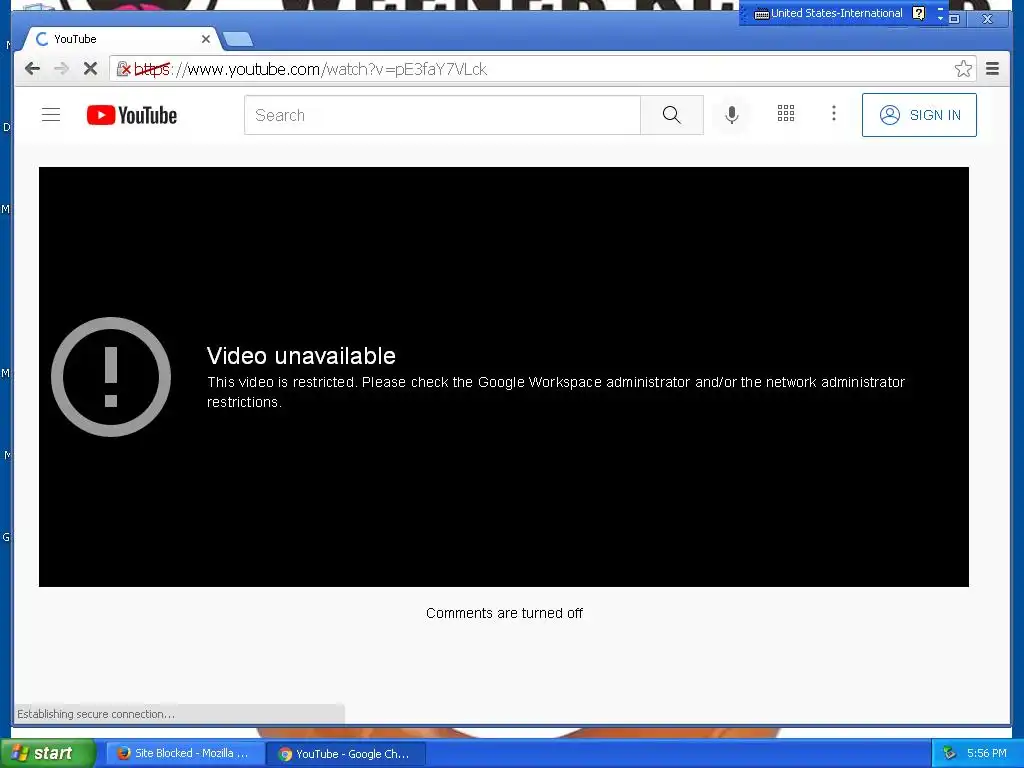
Task: Open a new tab button
Action: pos(238,40)
